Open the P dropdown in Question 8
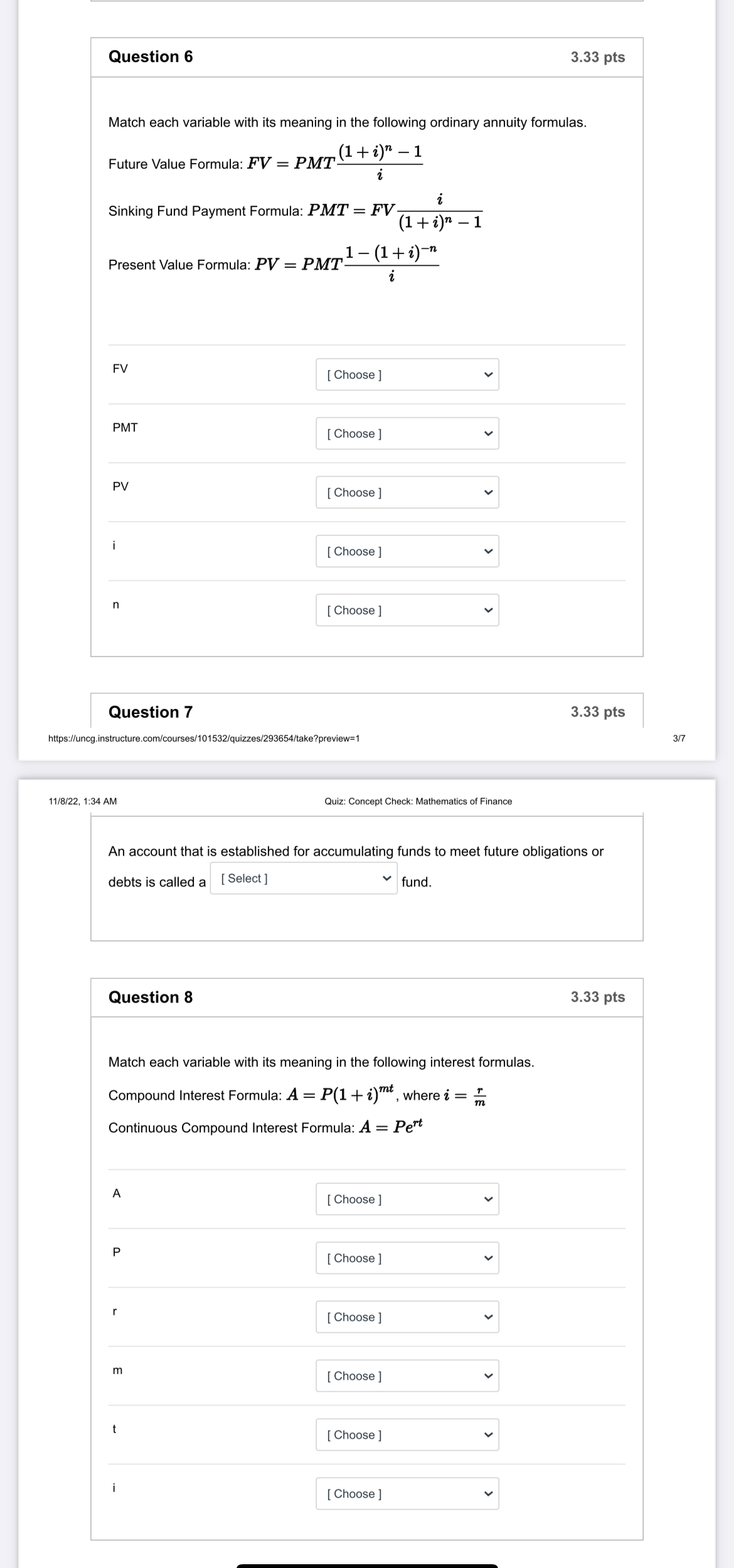 point(407,1258)
